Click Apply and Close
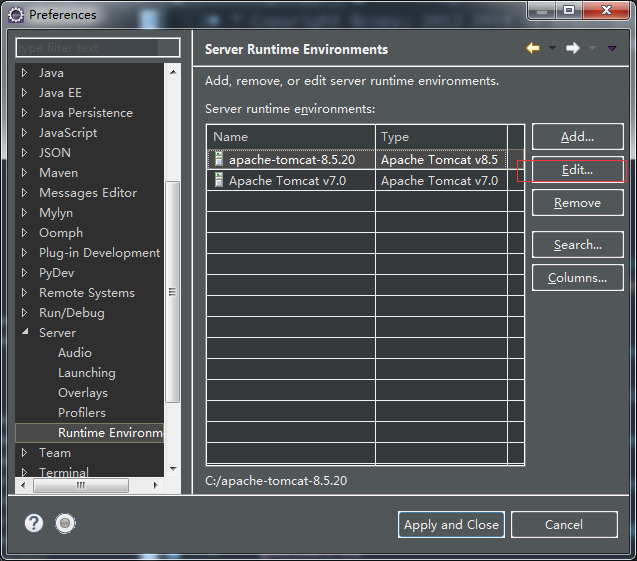The width and height of the screenshot is (637, 561). [451, 524]
